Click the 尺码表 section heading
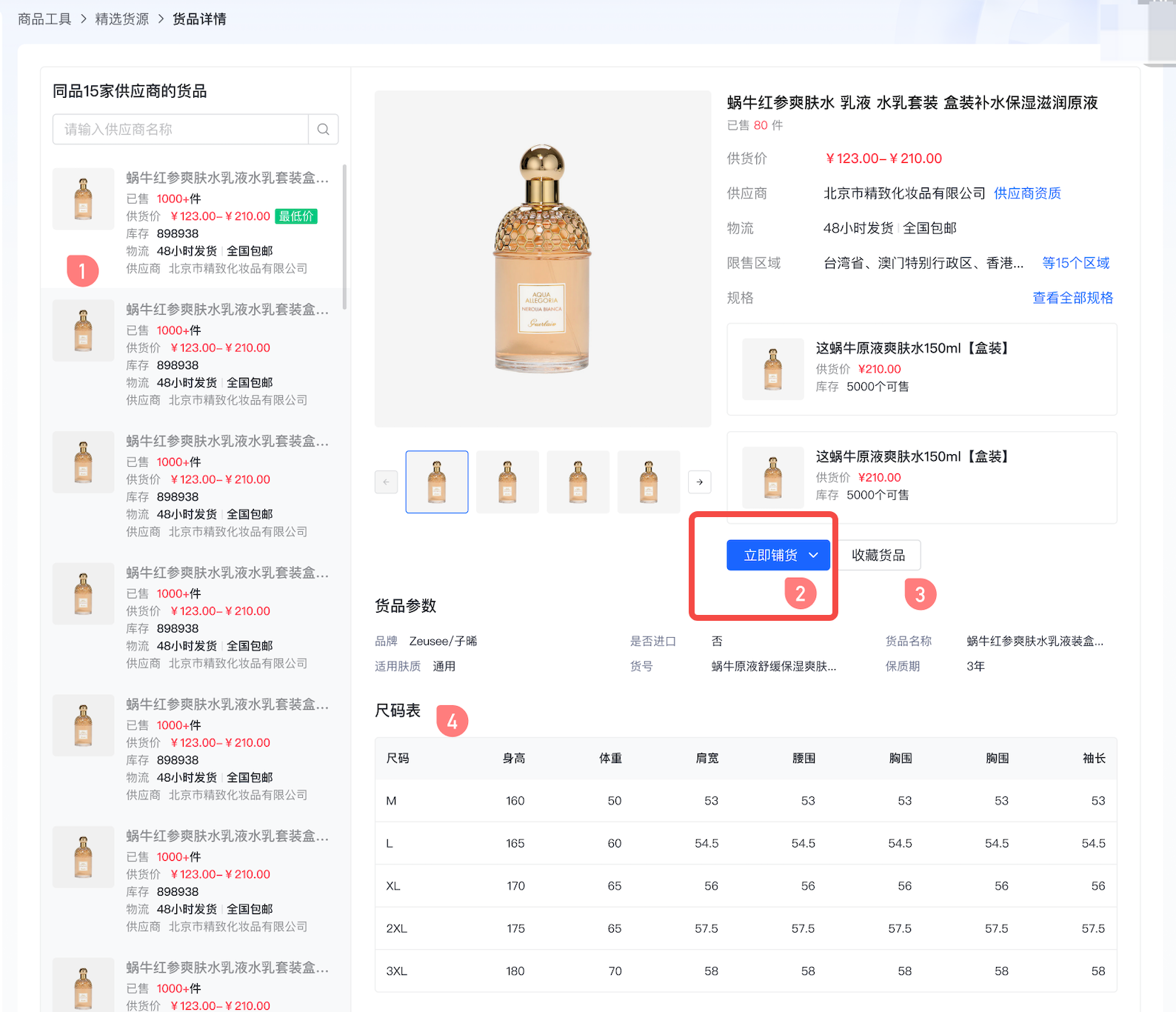 [x=398, y=710]
